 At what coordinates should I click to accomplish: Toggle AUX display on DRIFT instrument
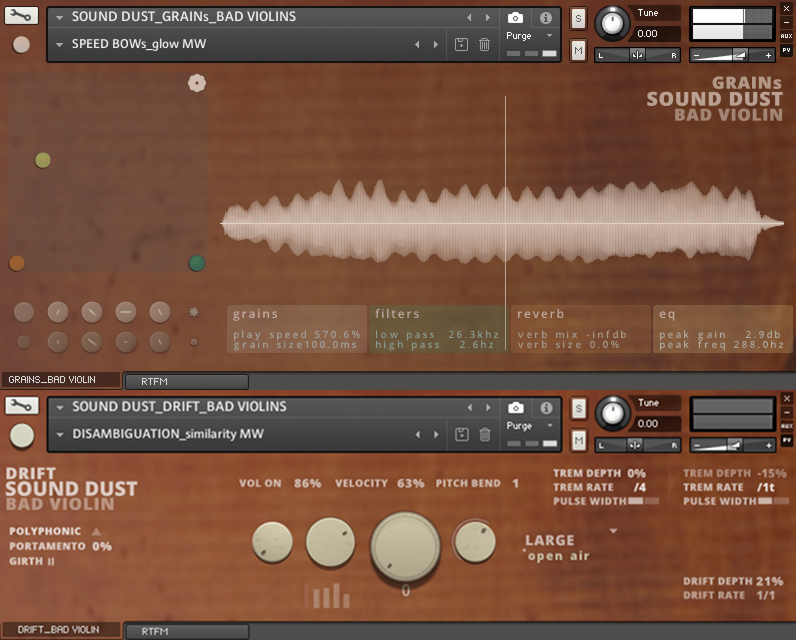pos(787,425)
